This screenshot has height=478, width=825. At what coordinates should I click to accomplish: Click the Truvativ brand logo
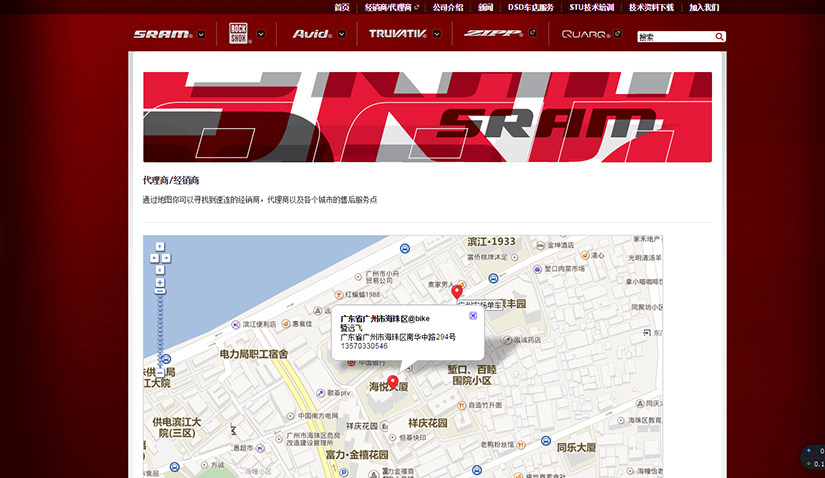coord(398,34)
